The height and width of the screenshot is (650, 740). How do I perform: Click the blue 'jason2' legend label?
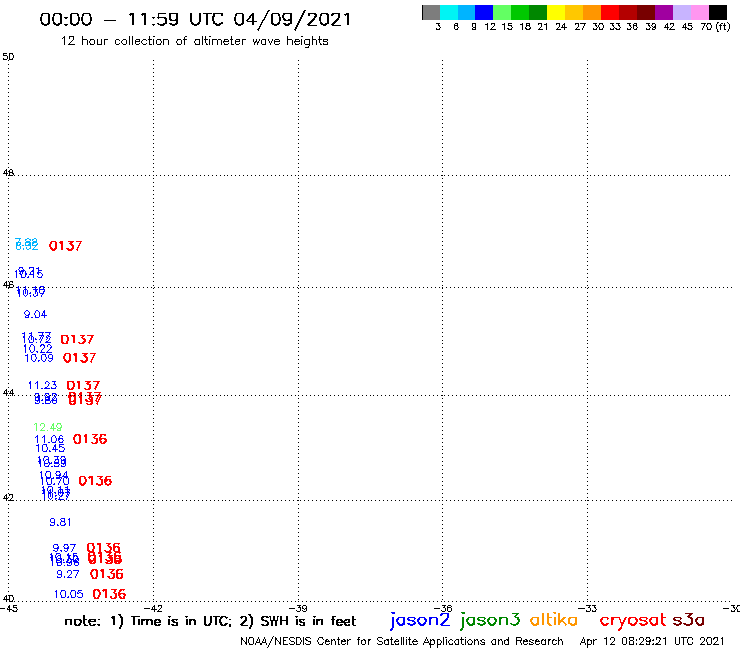(x=420, y=620)
